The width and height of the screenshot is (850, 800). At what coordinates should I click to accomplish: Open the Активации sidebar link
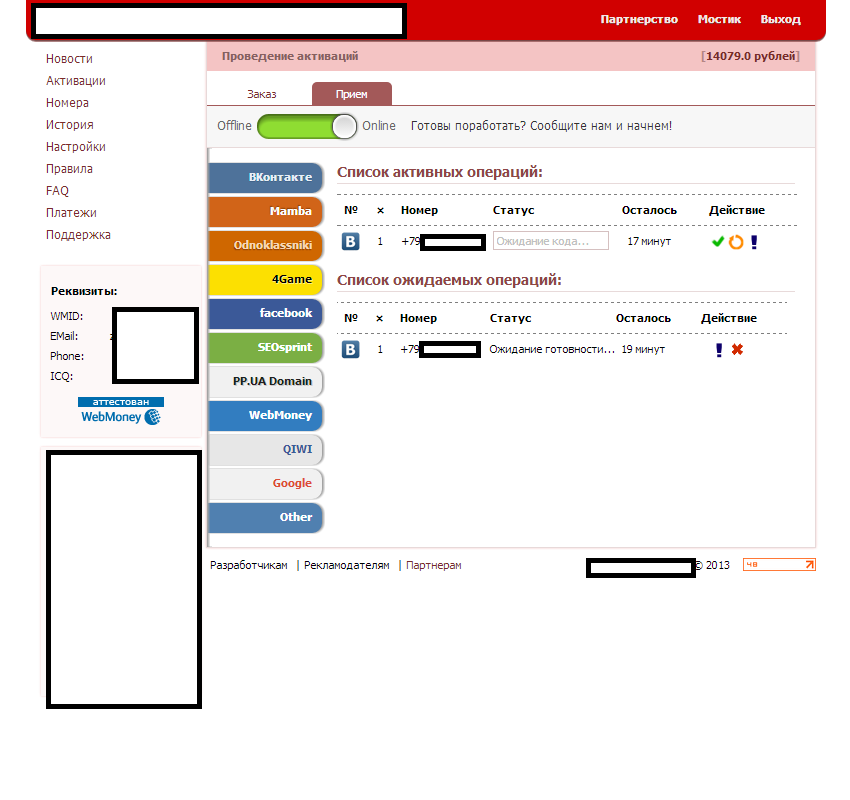point(75,81)
